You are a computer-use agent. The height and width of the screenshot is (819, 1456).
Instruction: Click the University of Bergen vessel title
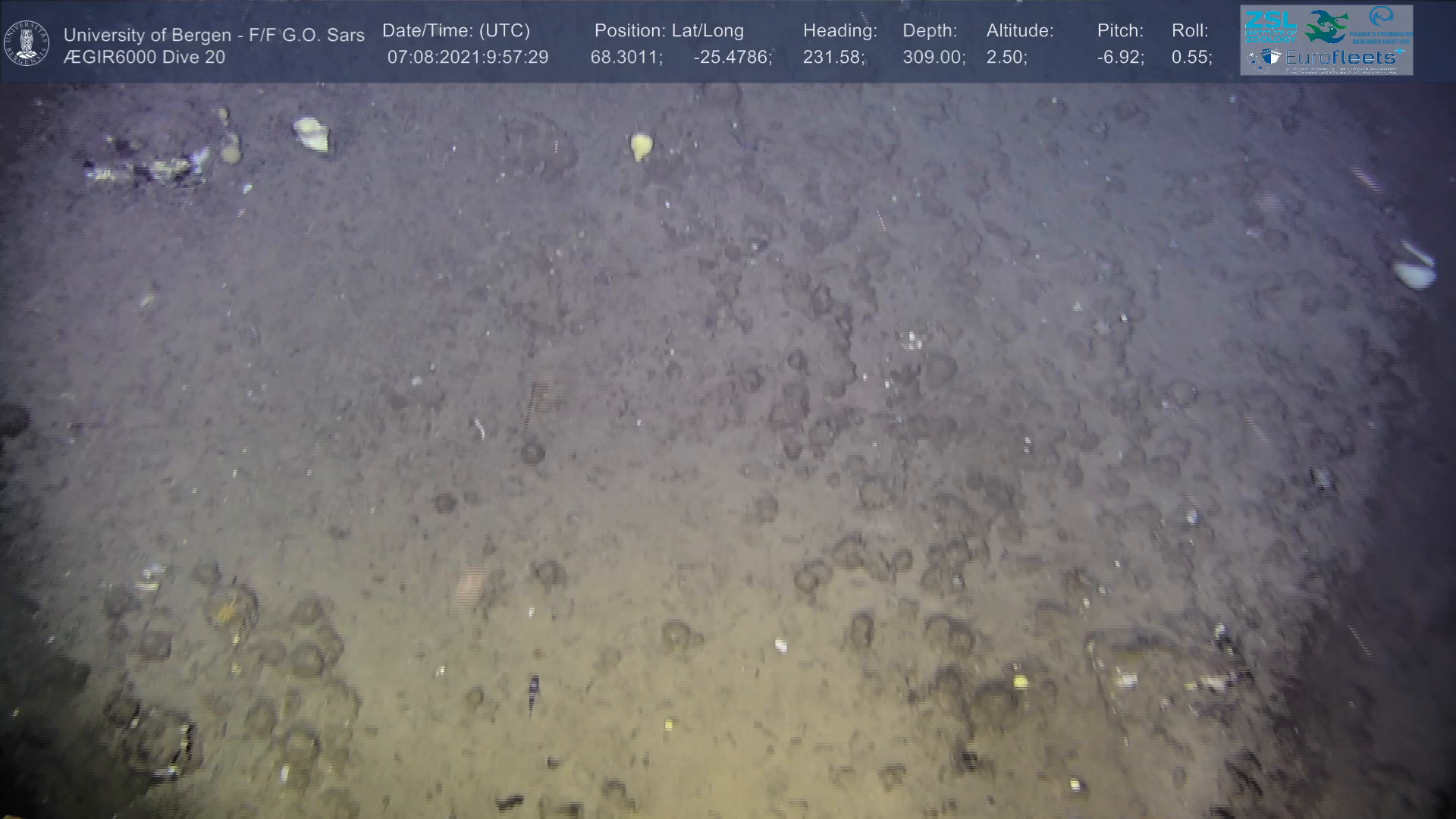point(214,35)
